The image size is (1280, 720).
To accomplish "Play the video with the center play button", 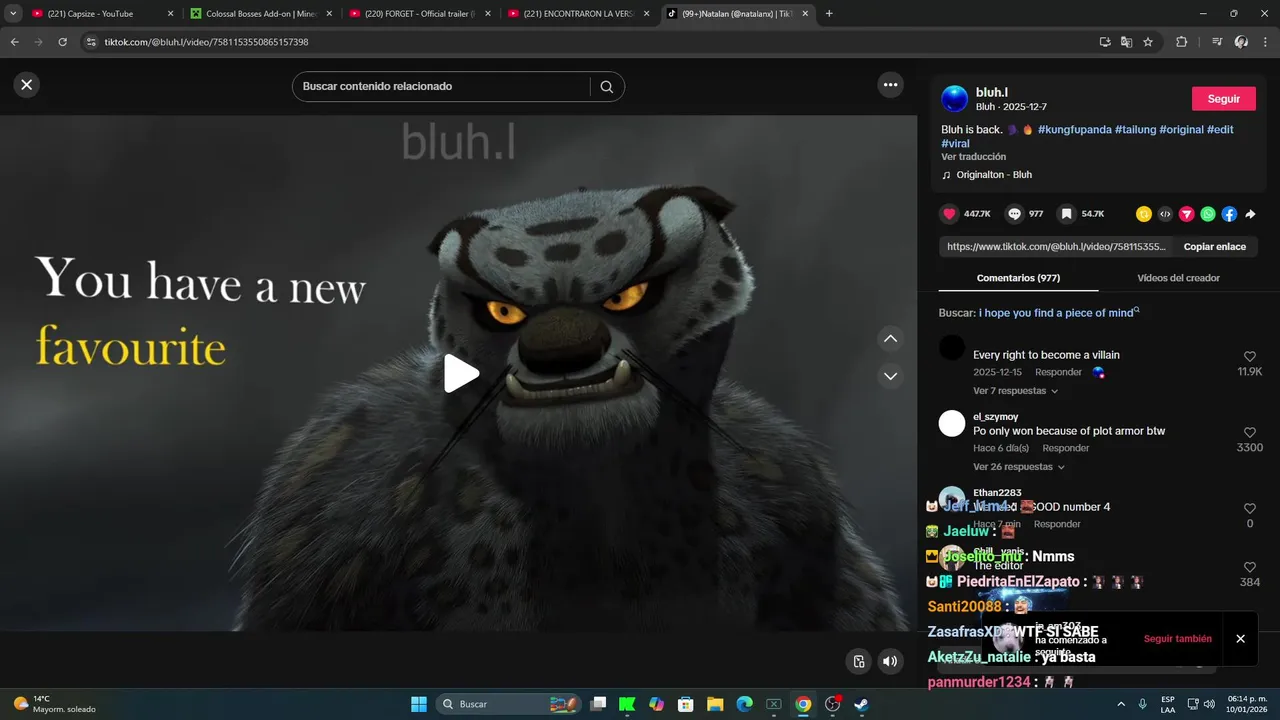I will (x=461, y=373).
